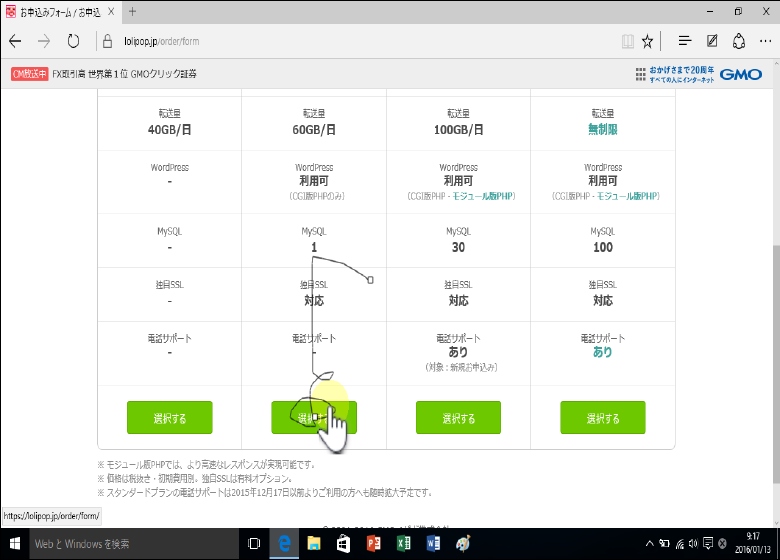Click the GMO logo in the header
780x560 pixels.
click(x=741, y=75)
